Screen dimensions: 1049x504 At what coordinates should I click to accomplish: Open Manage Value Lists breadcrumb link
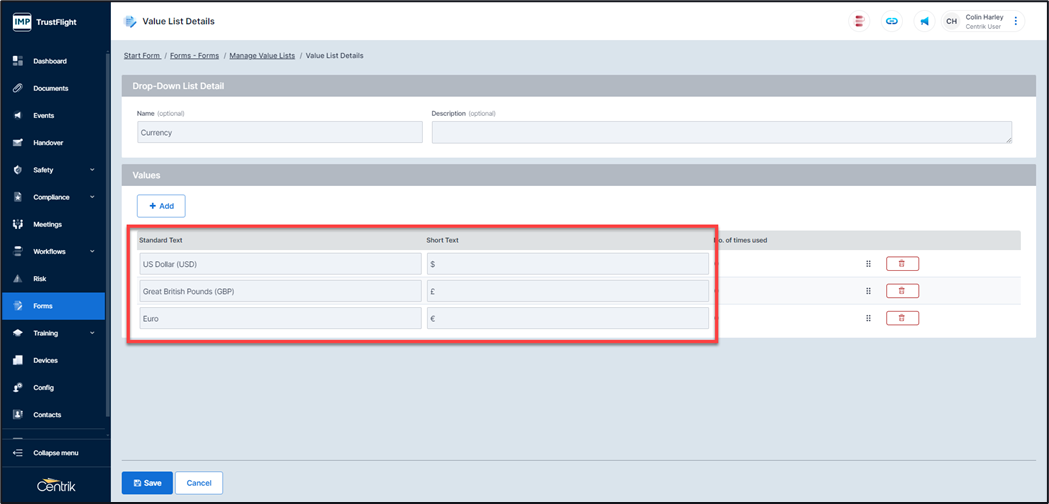(262, 56)
